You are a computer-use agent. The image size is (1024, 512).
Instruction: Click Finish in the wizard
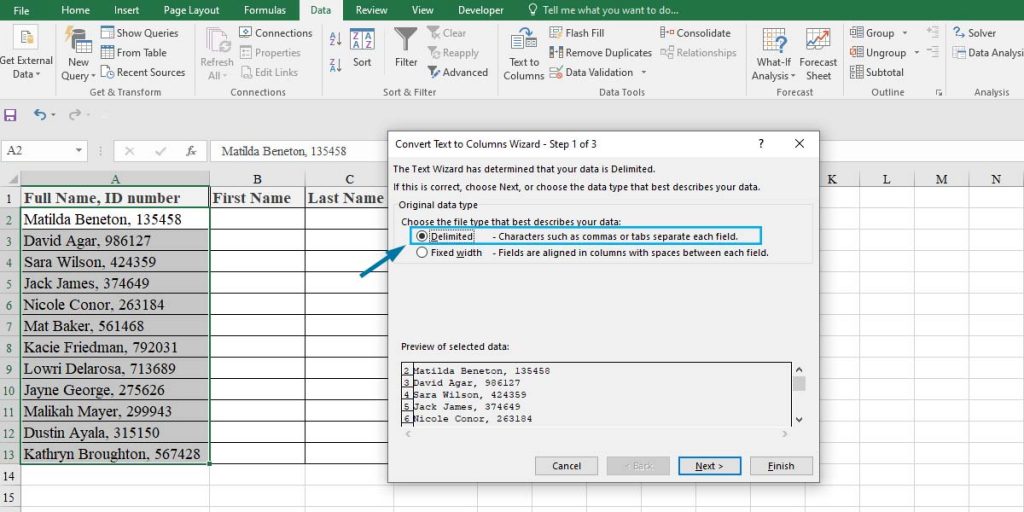click(x=781, y=466)
